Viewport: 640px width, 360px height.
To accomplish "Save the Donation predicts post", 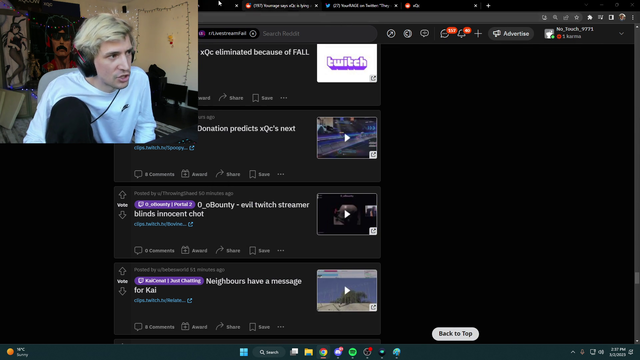I will click(259, 174).
